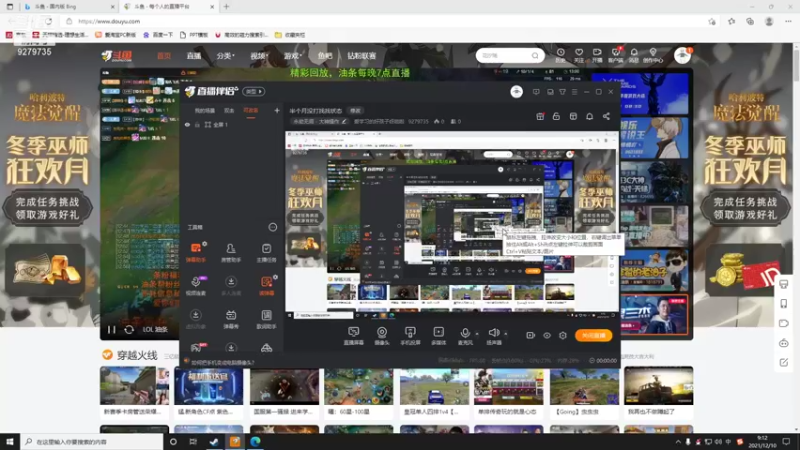
Task: Edit the stream category via the pencil icon
Action: click(344, 121)
